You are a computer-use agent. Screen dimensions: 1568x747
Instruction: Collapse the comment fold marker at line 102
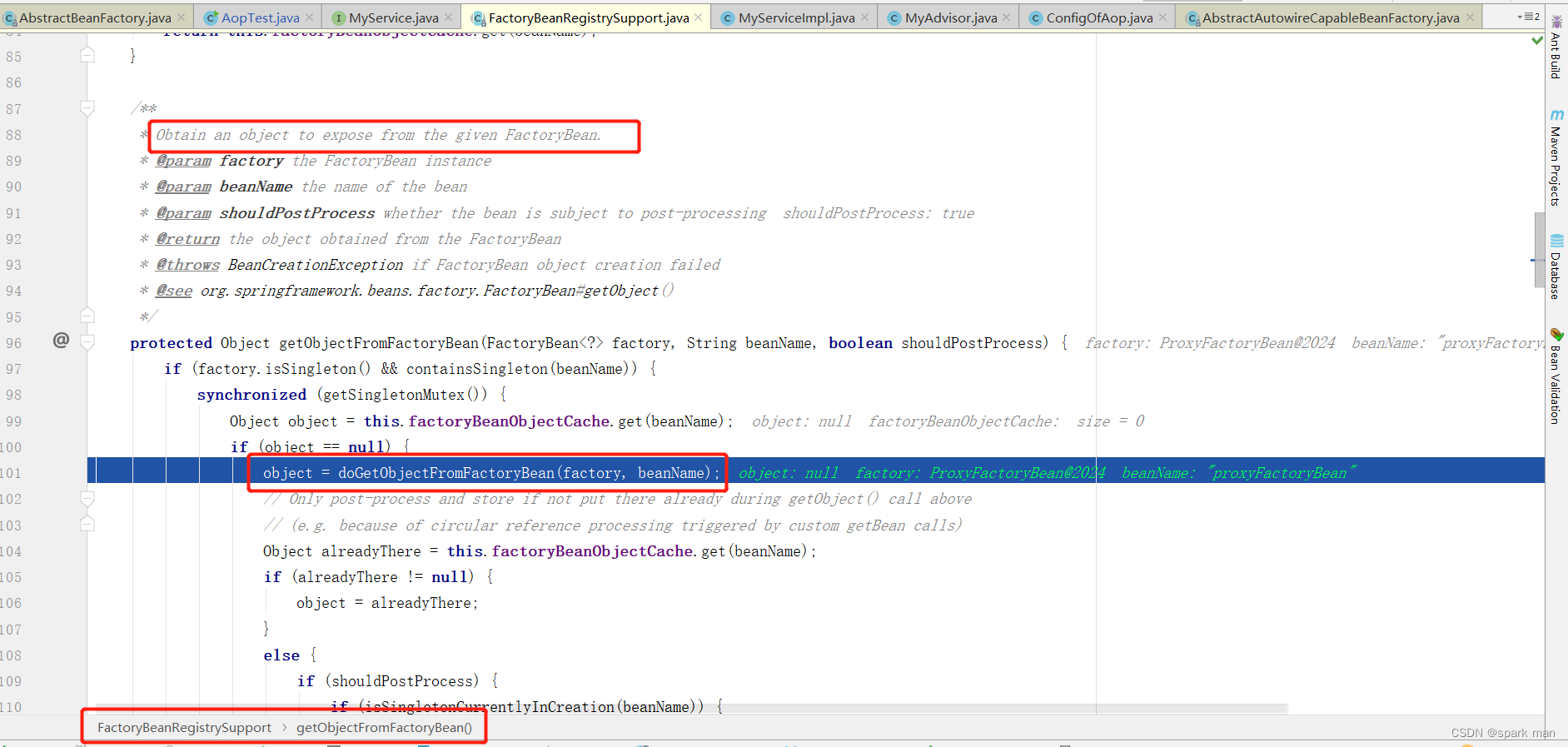point(87,498)
